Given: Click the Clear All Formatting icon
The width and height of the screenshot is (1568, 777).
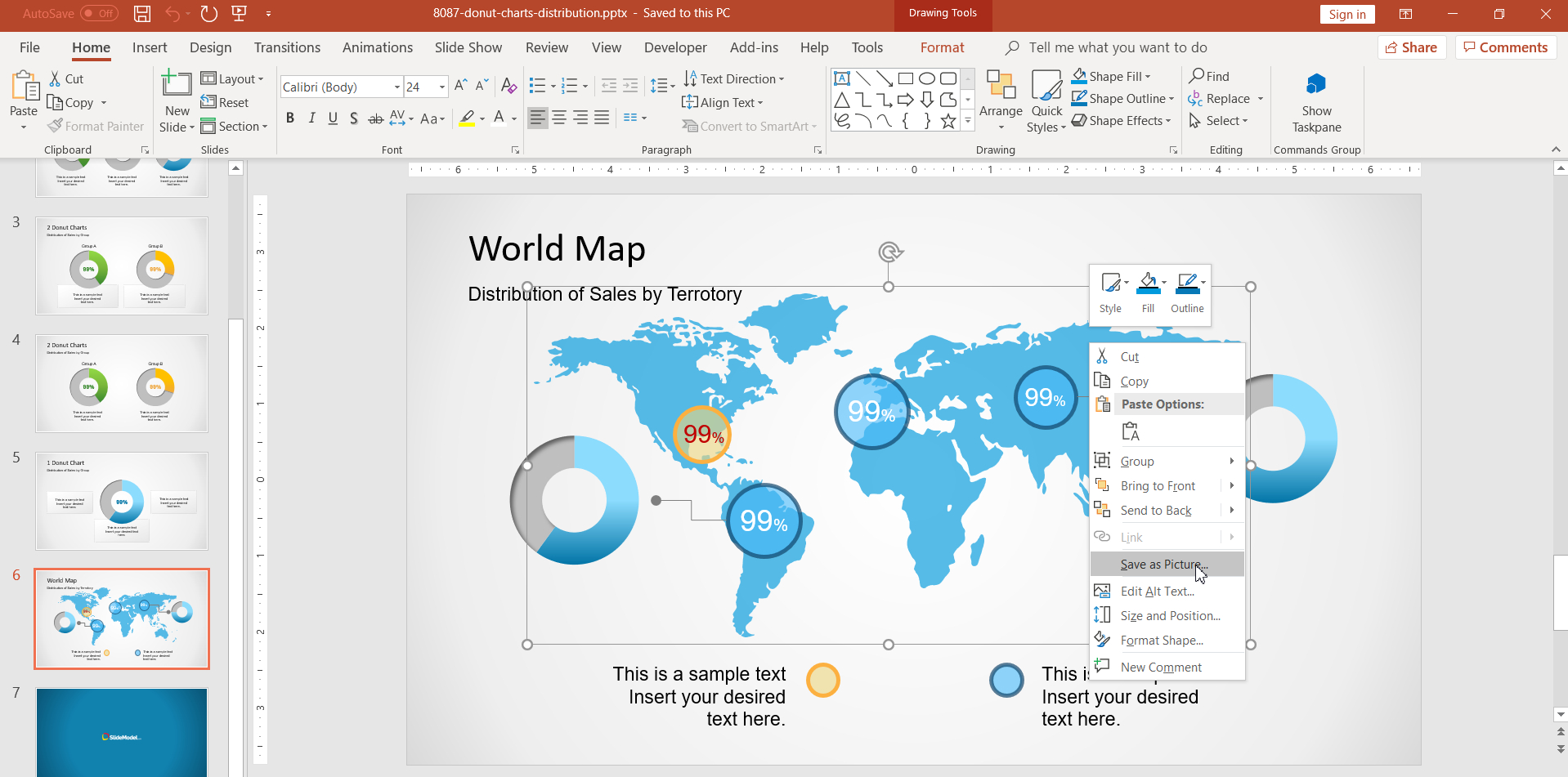Looking at the screenshot, I should pyautogui.click(x=508, y=87).
